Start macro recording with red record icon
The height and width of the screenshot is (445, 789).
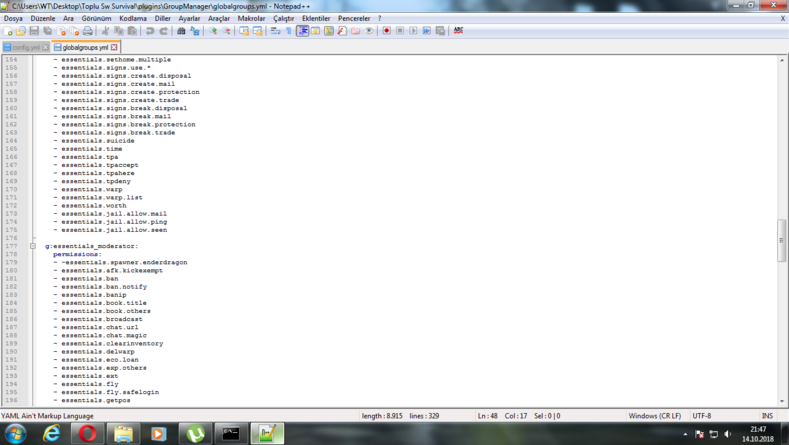point(386,31)
